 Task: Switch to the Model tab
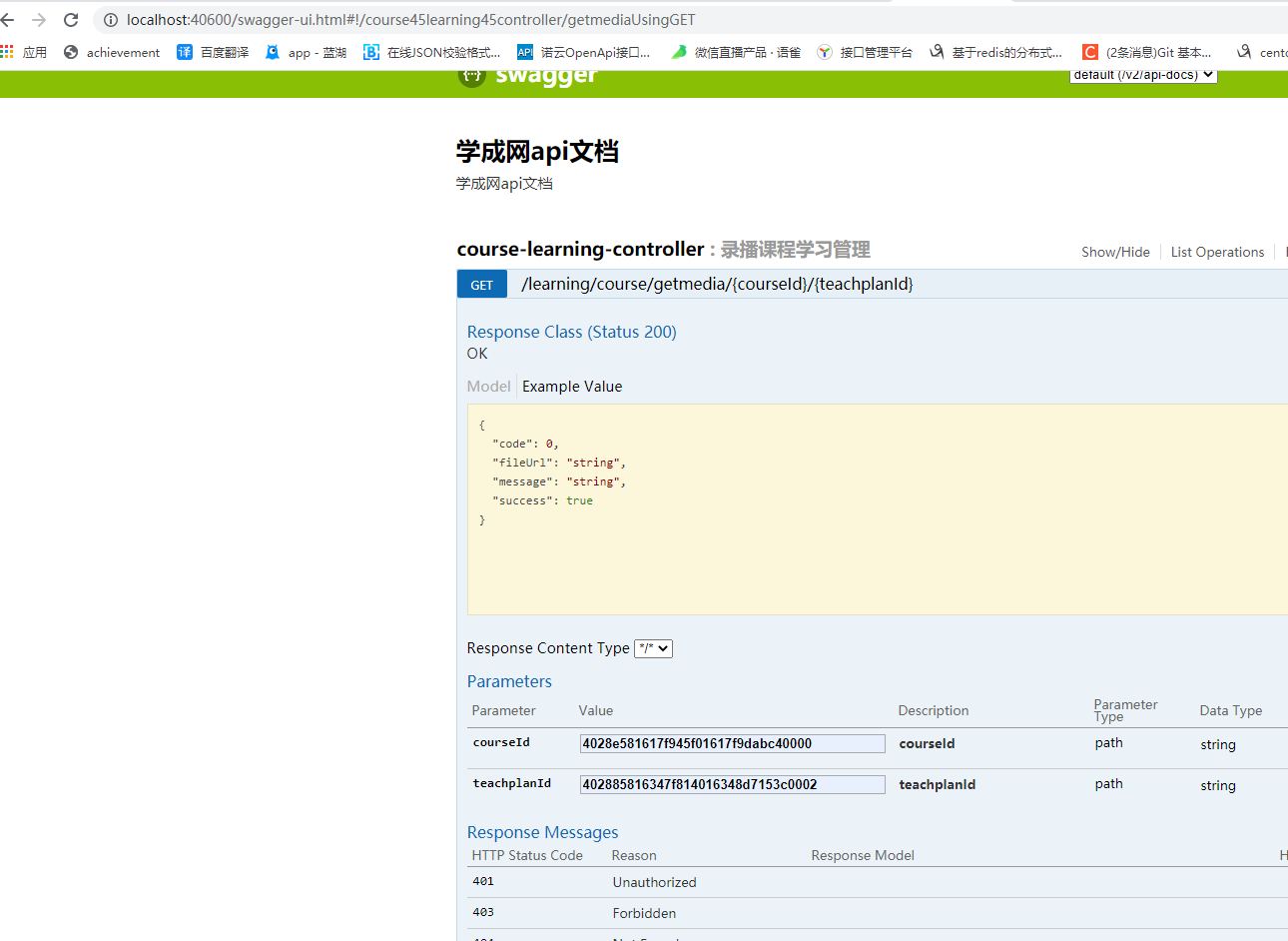(x=489, y=387)
